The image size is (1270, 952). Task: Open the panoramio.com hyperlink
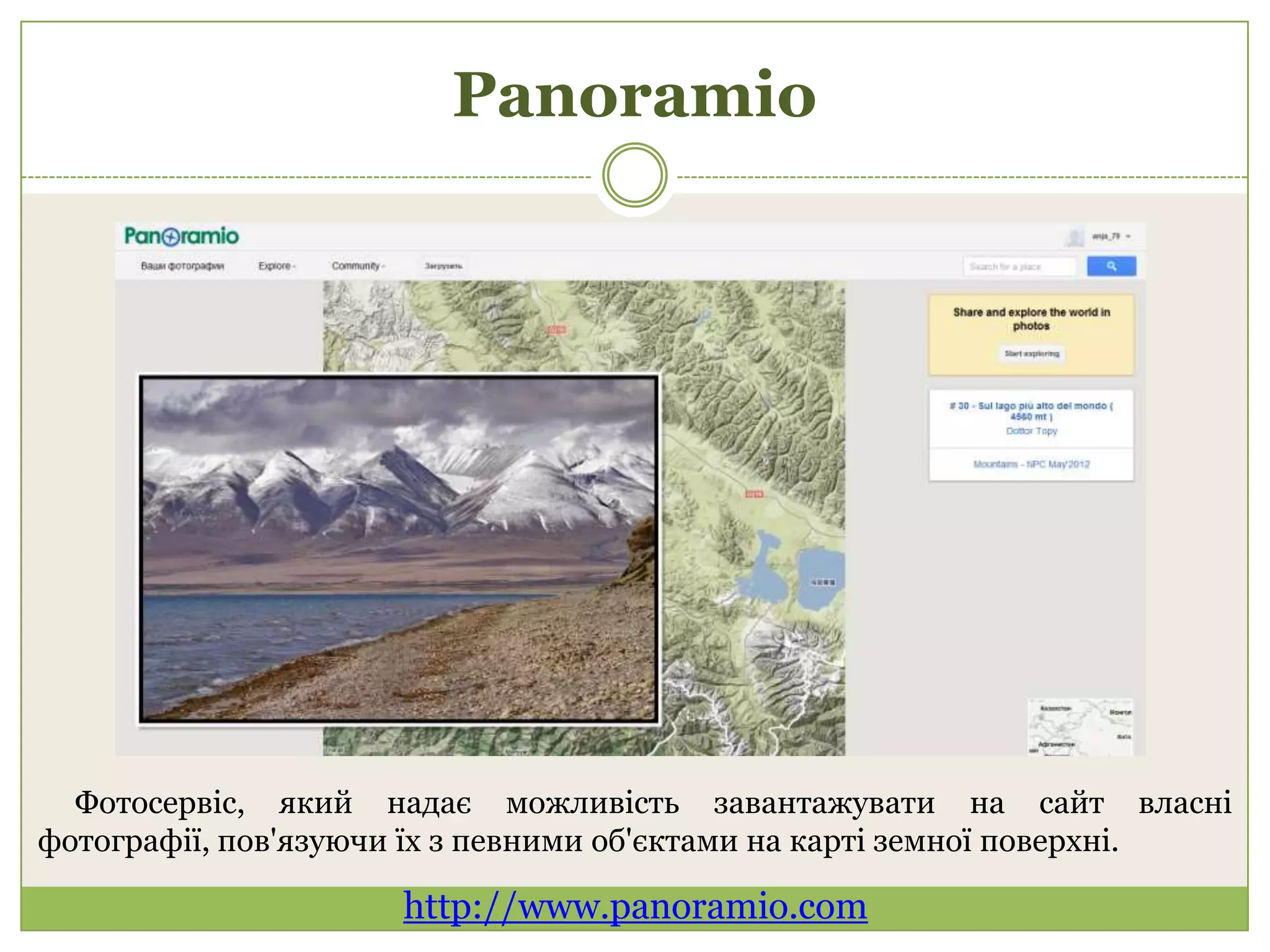[x=635, y=907]
